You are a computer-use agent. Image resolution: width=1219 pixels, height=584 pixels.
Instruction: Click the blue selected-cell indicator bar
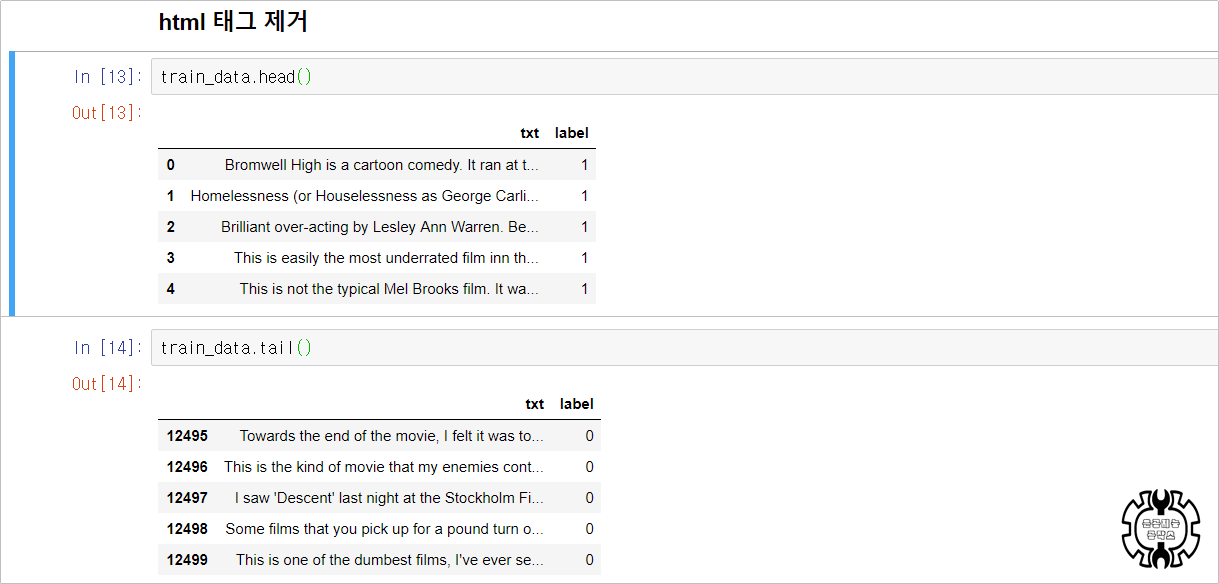click(x=12, y=183)
